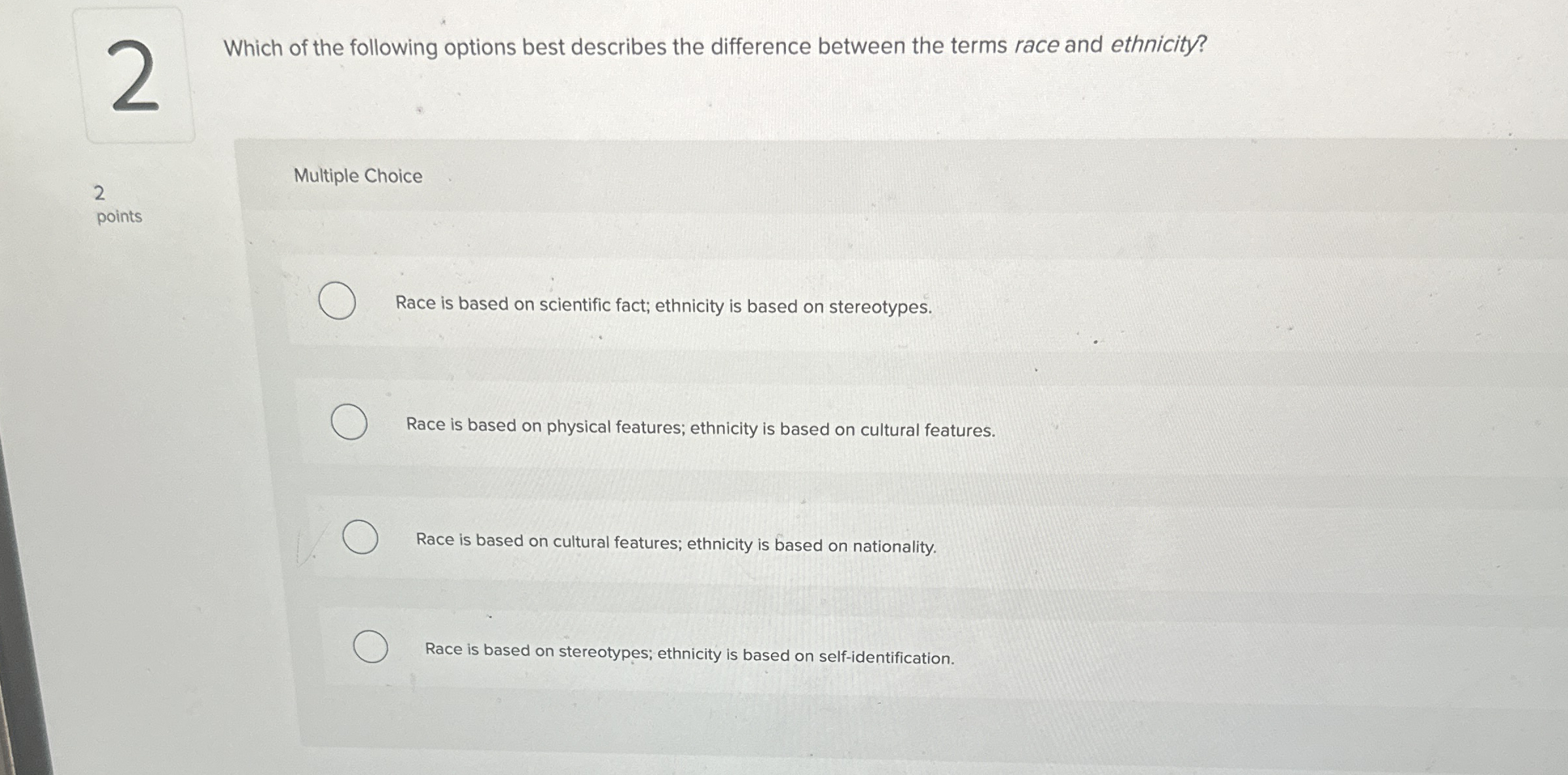Click the fourth answer option row

click(x=689, y=653)
